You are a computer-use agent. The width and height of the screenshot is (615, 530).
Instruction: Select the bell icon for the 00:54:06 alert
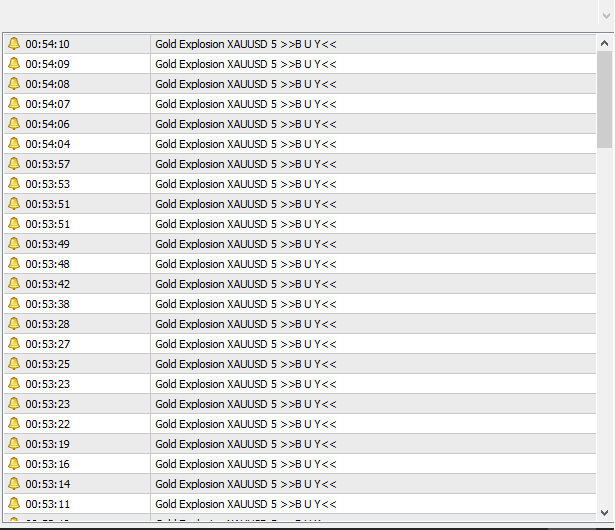14,124
